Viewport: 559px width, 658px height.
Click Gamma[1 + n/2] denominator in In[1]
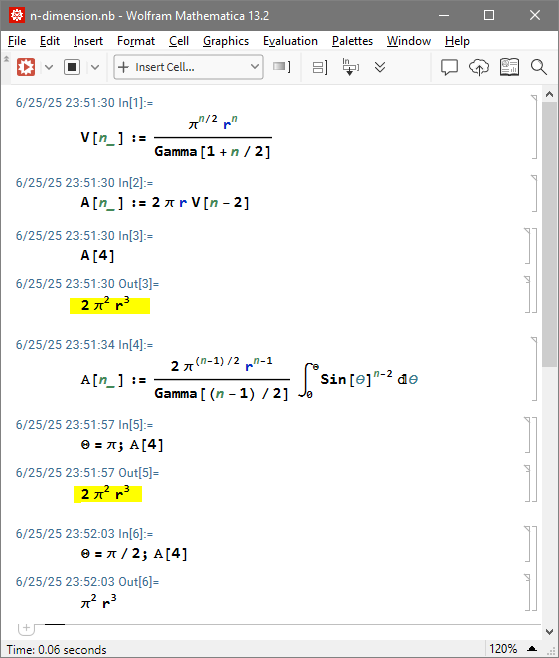212,151
